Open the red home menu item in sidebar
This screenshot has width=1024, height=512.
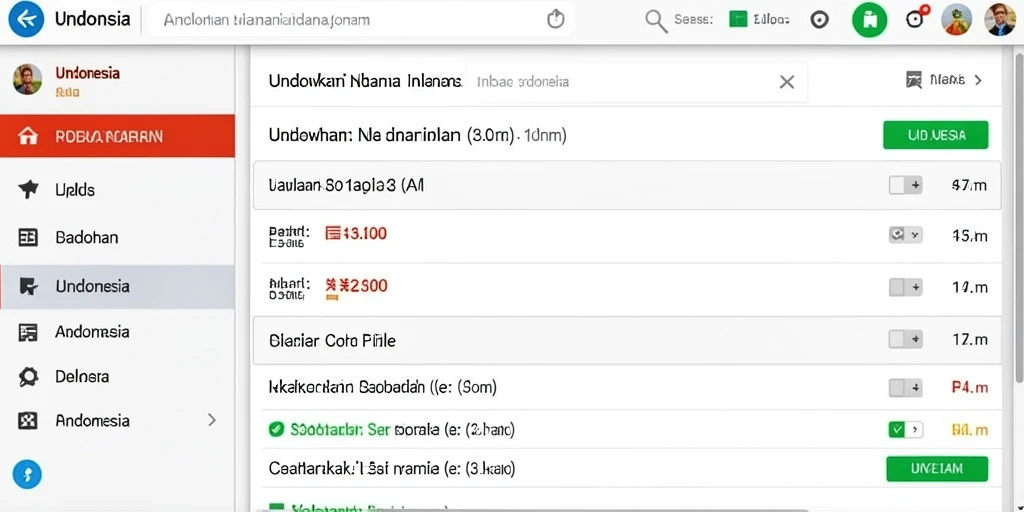118,136
